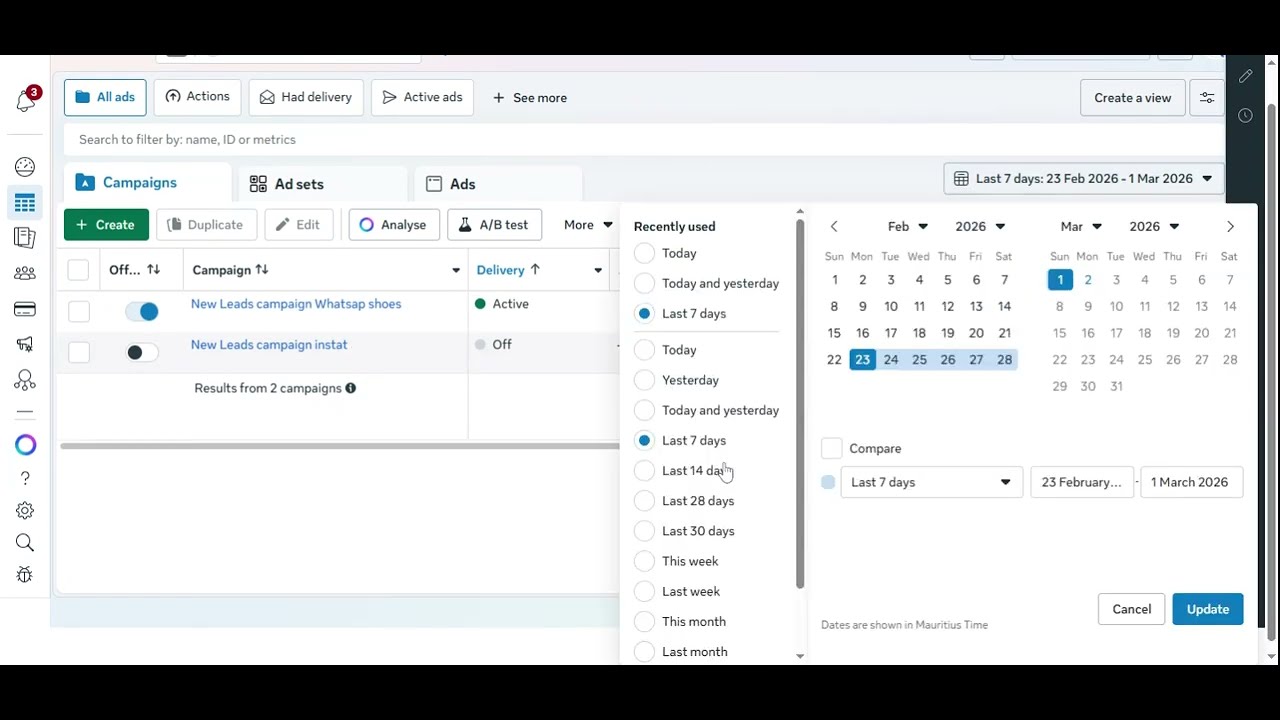Open the date range selector in header

(x=1084, y=179)
